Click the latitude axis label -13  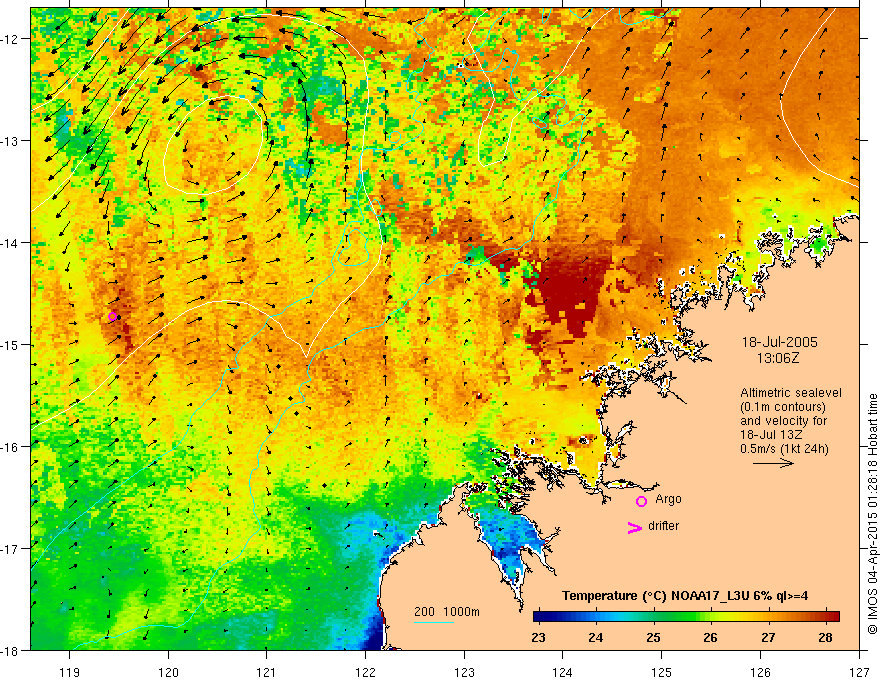[x=10, y=141]
